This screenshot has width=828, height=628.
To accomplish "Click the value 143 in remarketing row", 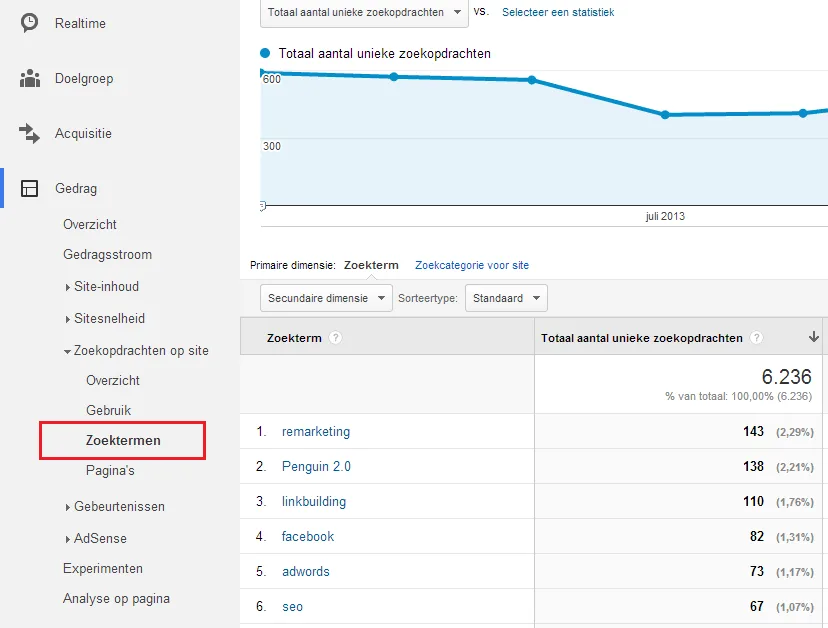I will click(753, 432).
